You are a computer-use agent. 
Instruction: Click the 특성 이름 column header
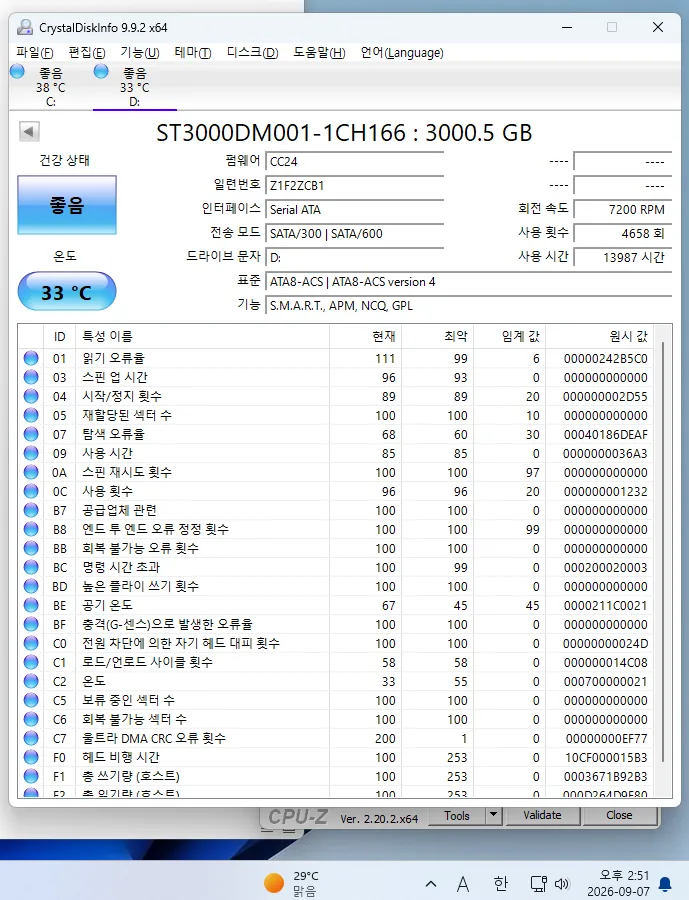point(203,336)
